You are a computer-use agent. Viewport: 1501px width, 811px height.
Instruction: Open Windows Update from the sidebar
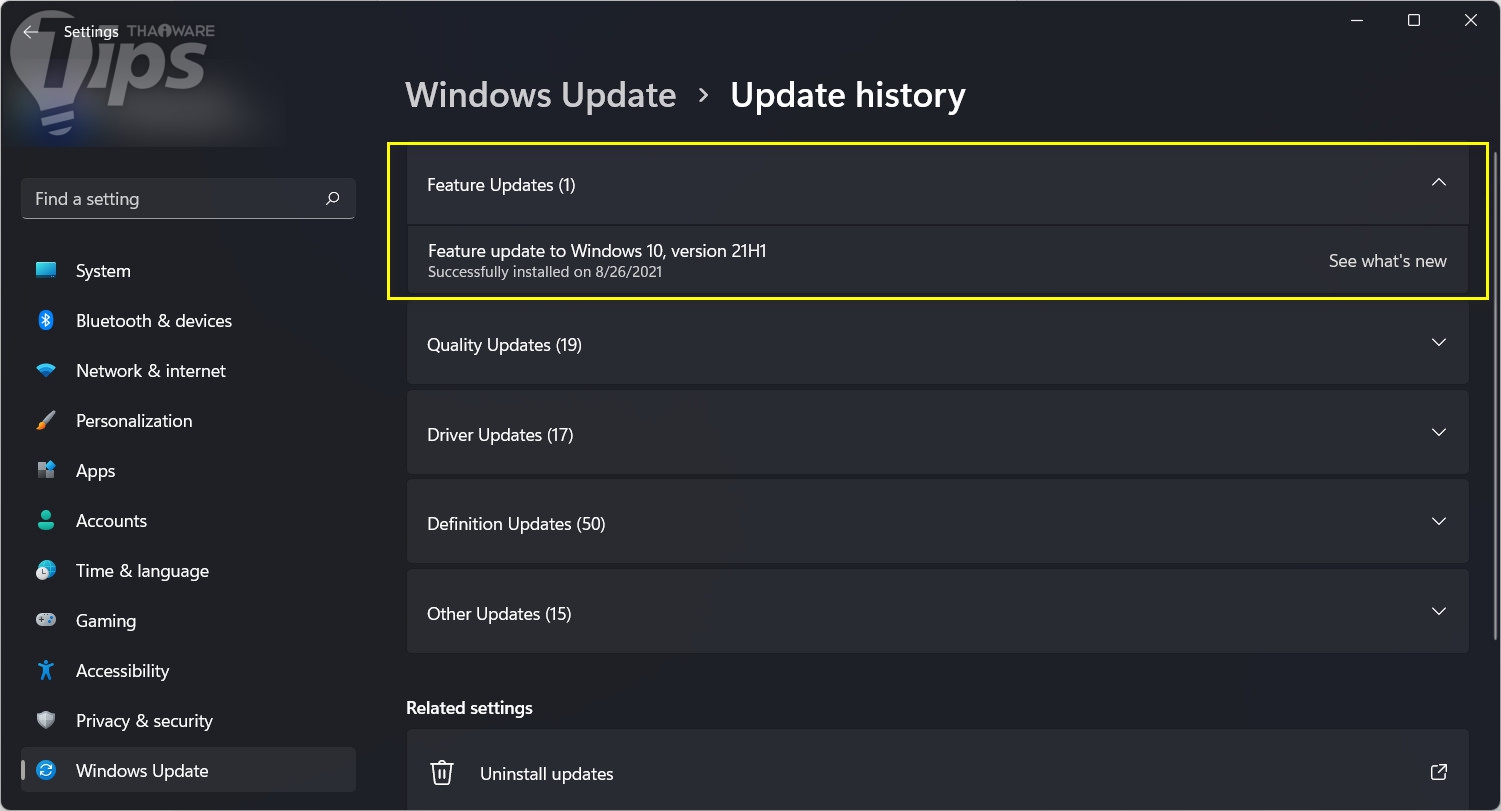(x=141, y=770)
